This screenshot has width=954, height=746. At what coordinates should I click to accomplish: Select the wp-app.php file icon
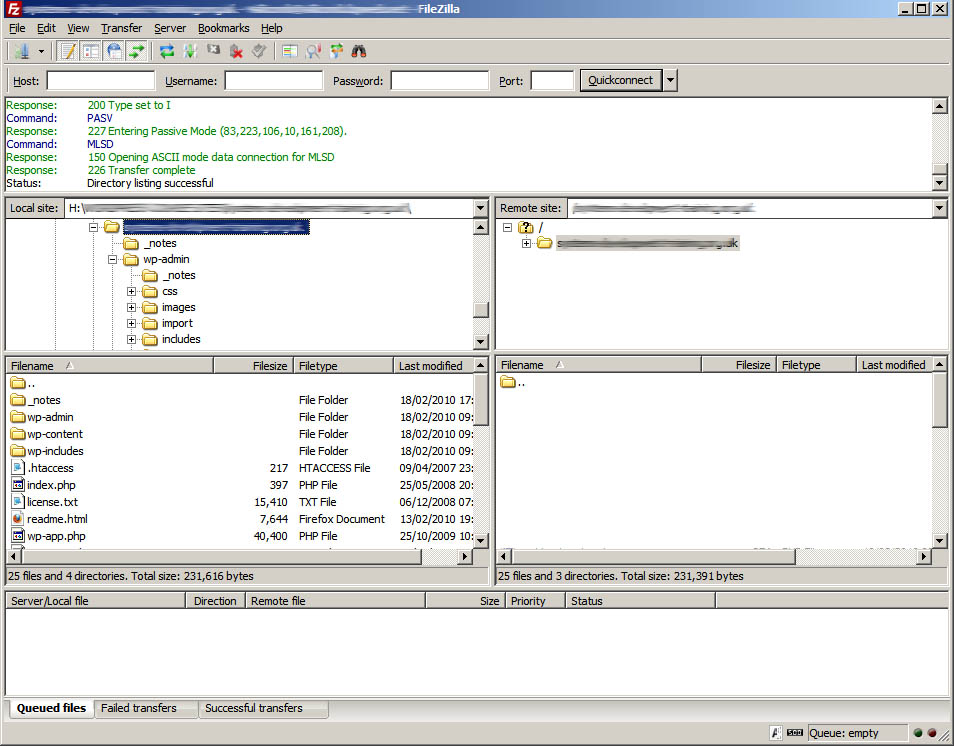click(18, 536)
